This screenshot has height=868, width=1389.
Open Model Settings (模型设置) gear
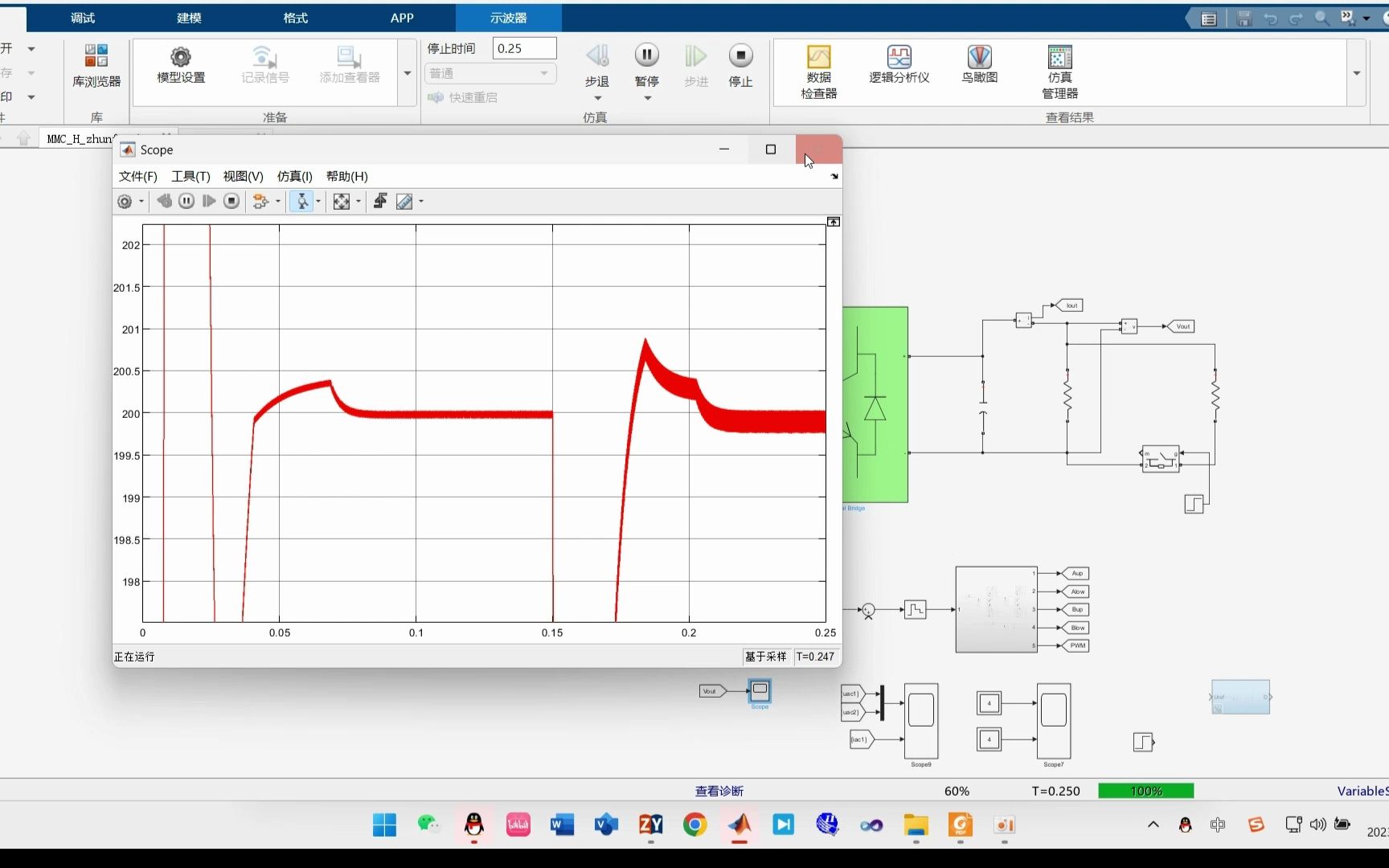[181, 65]
